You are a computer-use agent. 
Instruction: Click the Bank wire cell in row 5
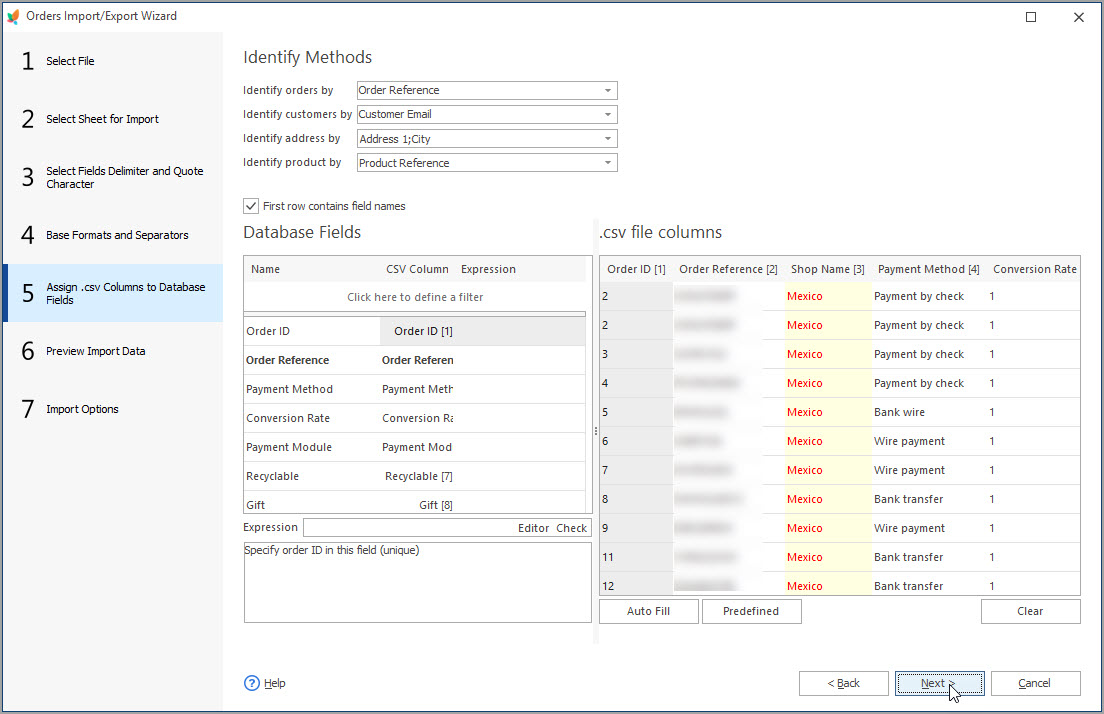coord(928,412)
